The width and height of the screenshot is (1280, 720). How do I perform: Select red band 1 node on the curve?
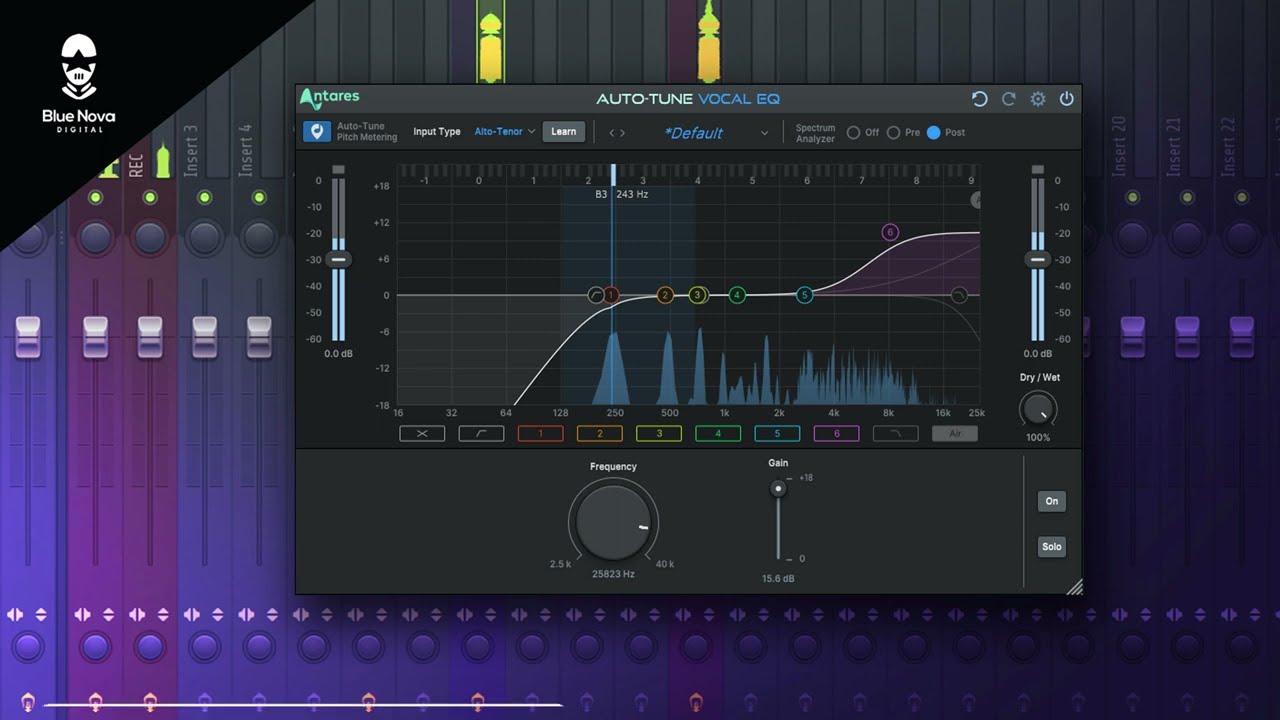[x=611, y=295]
